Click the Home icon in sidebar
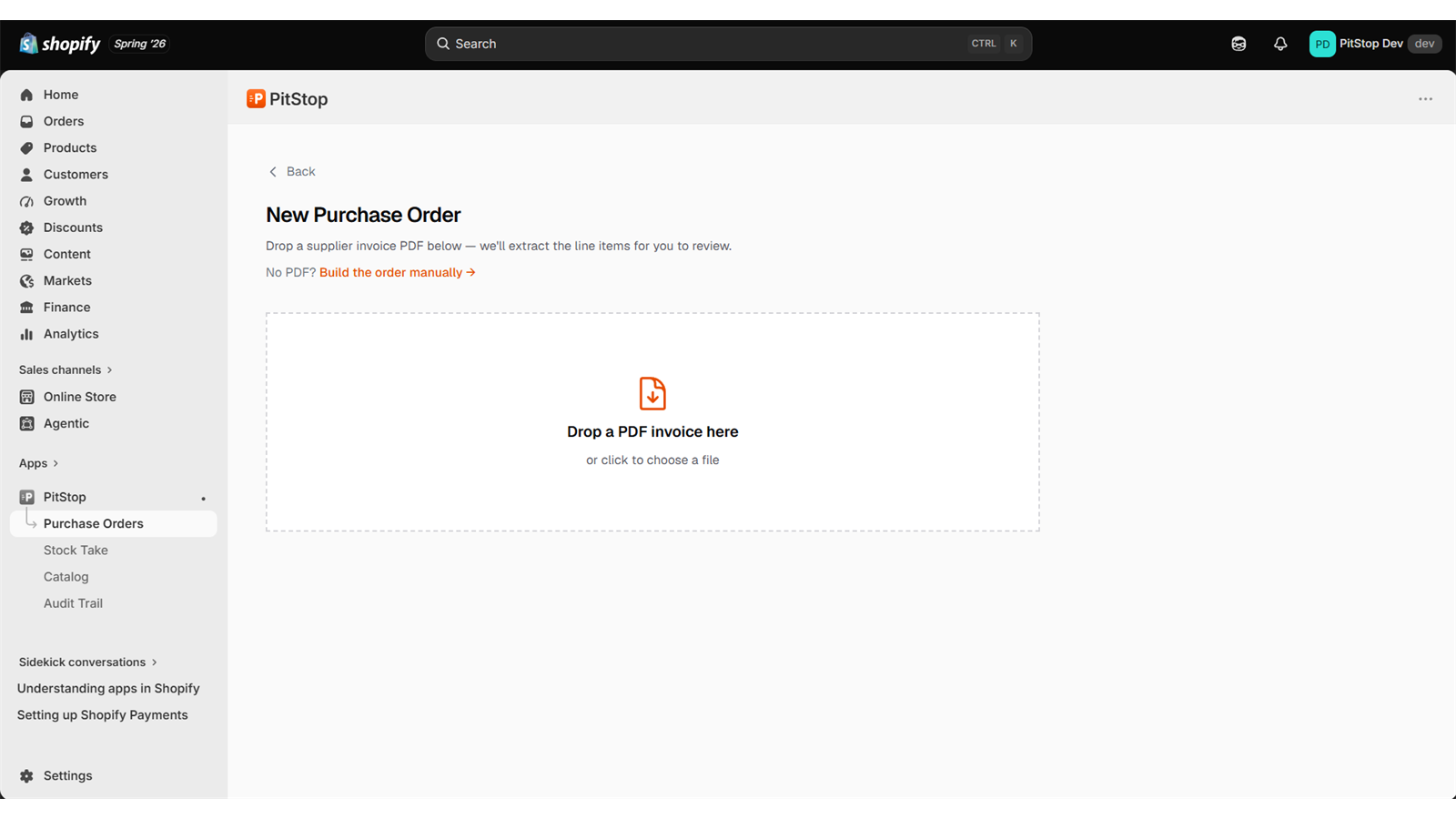1456x819 pixels. (26, 95)
